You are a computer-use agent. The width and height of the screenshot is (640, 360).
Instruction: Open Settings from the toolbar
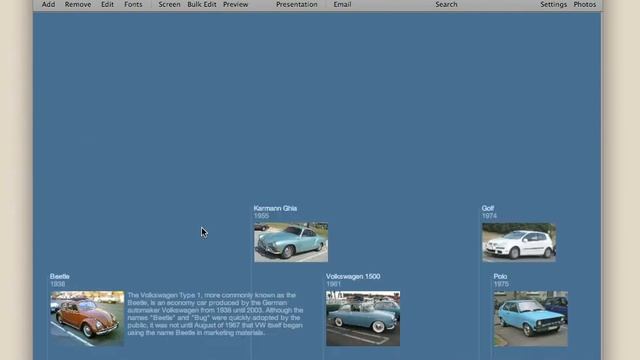[x=553, y=4]
